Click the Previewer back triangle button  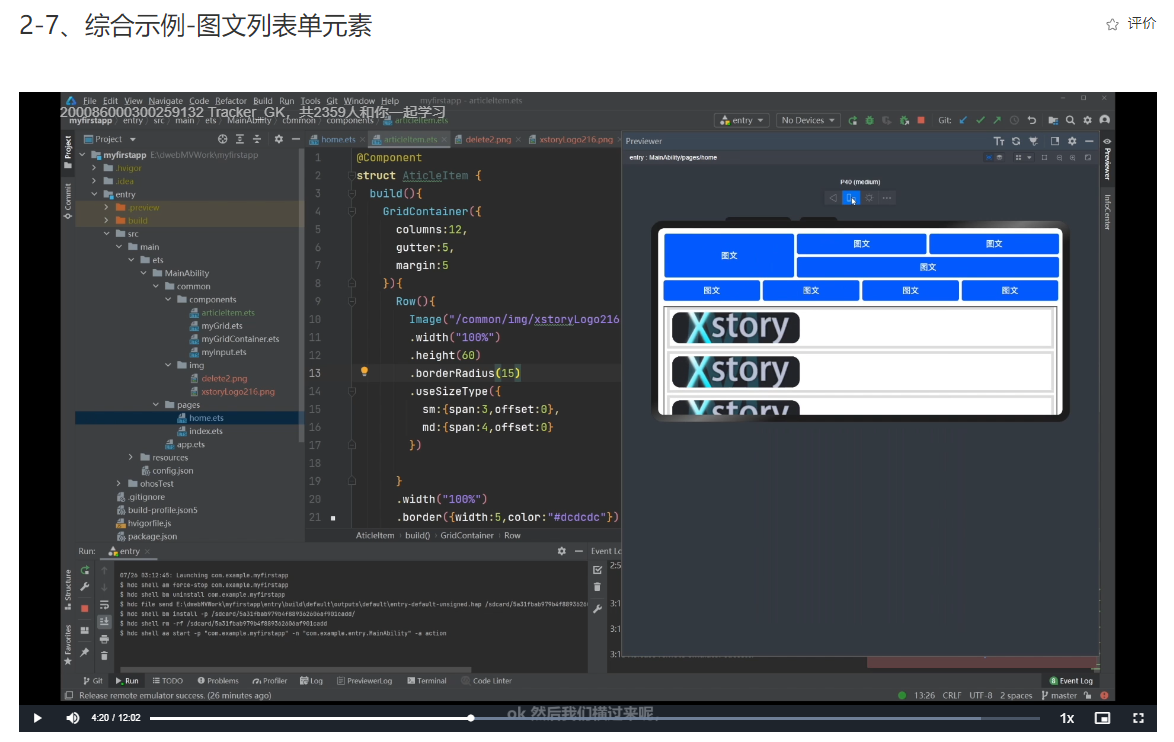[x=833, y=198]
